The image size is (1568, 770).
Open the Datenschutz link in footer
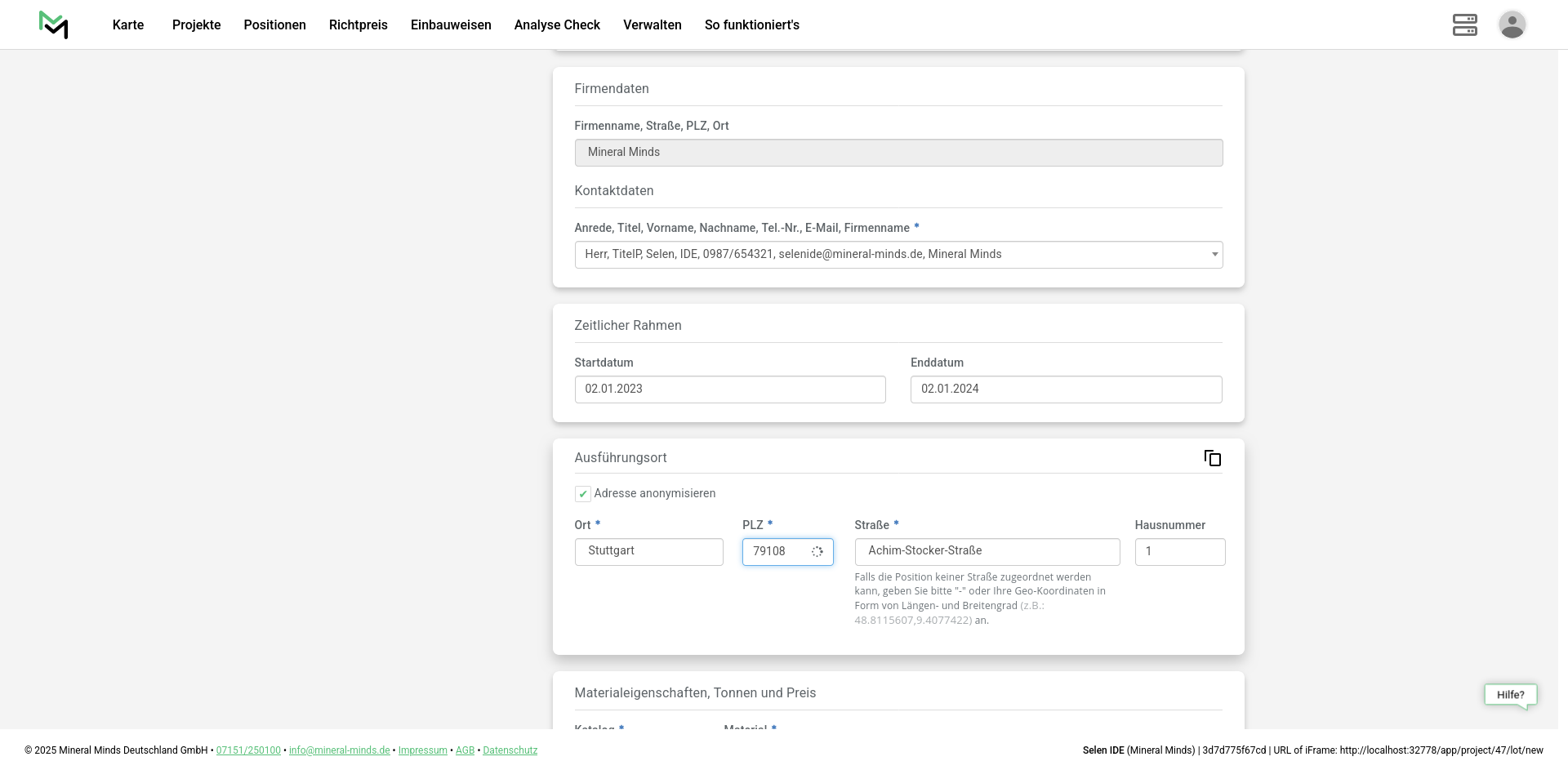[x=510, y=750]
